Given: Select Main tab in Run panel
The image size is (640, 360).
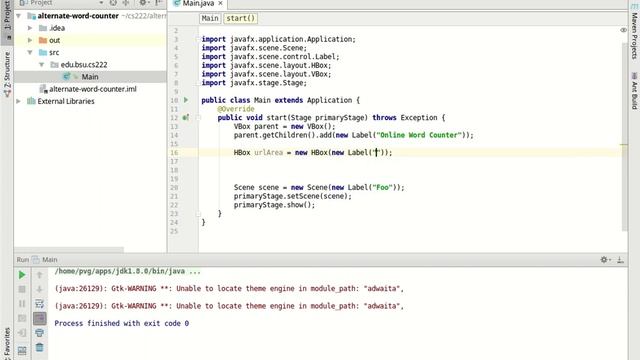Looking at the screenshot, I should [x=45, y=260].
